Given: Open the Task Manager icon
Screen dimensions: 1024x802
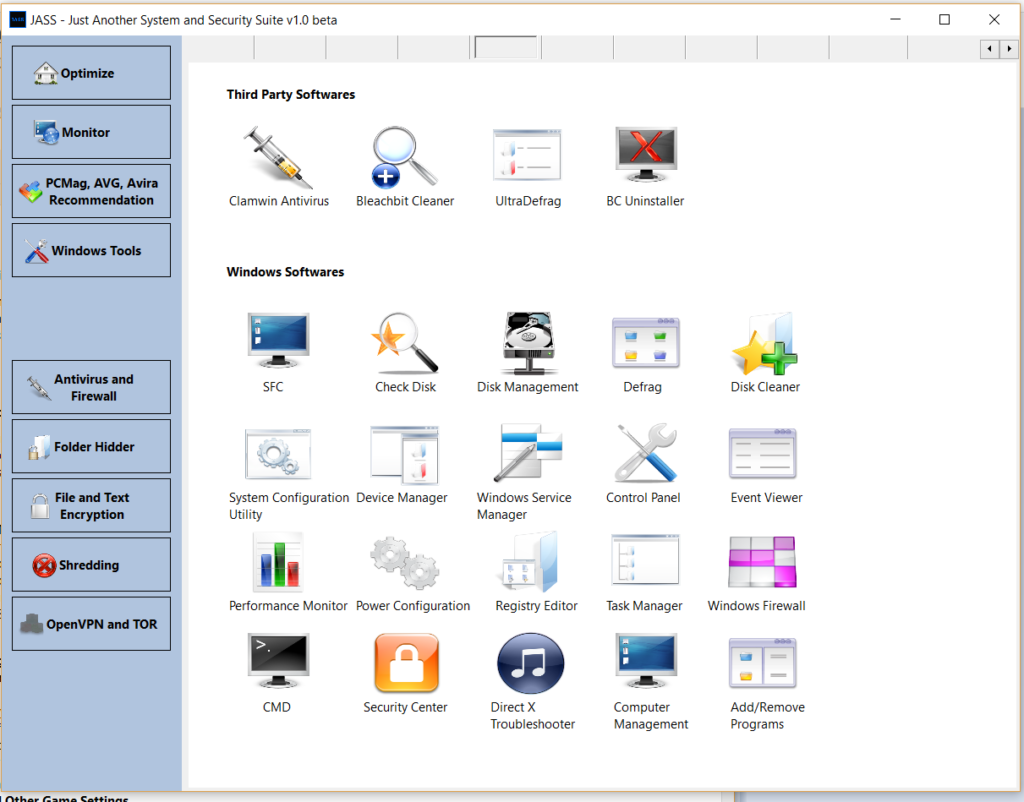Looking at the screenshot, I should 645,560.
